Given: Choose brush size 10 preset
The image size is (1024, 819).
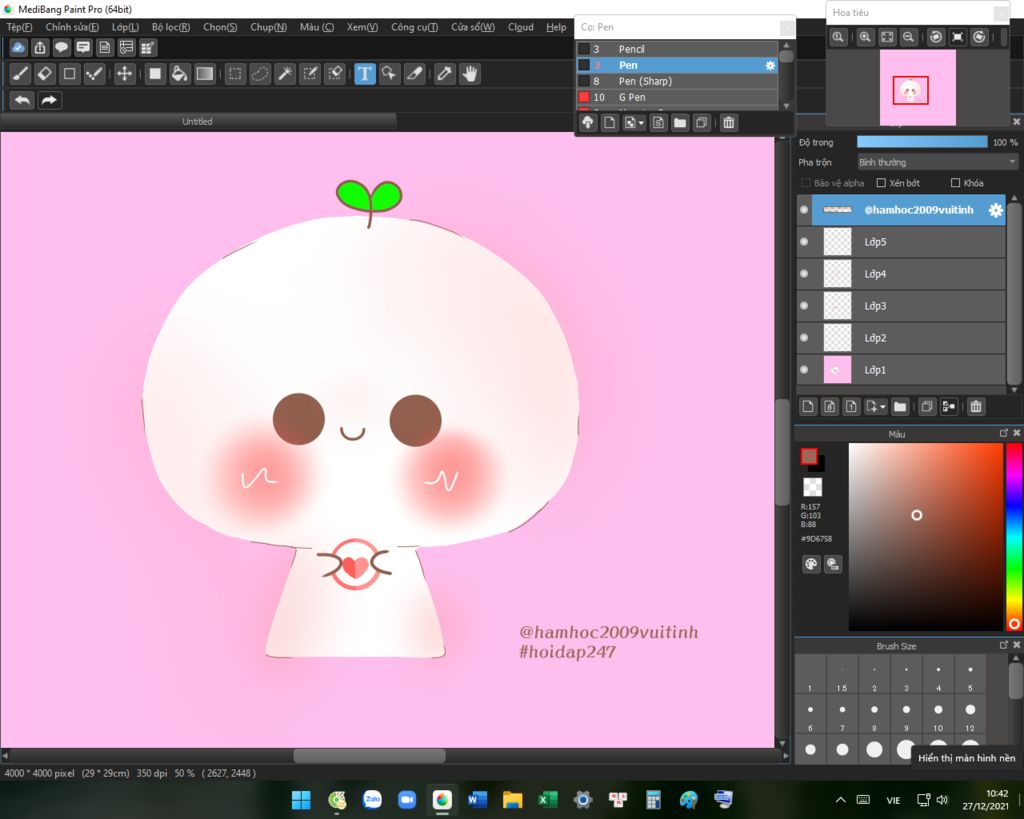Looking at the screenshot, I should (938, 714).
